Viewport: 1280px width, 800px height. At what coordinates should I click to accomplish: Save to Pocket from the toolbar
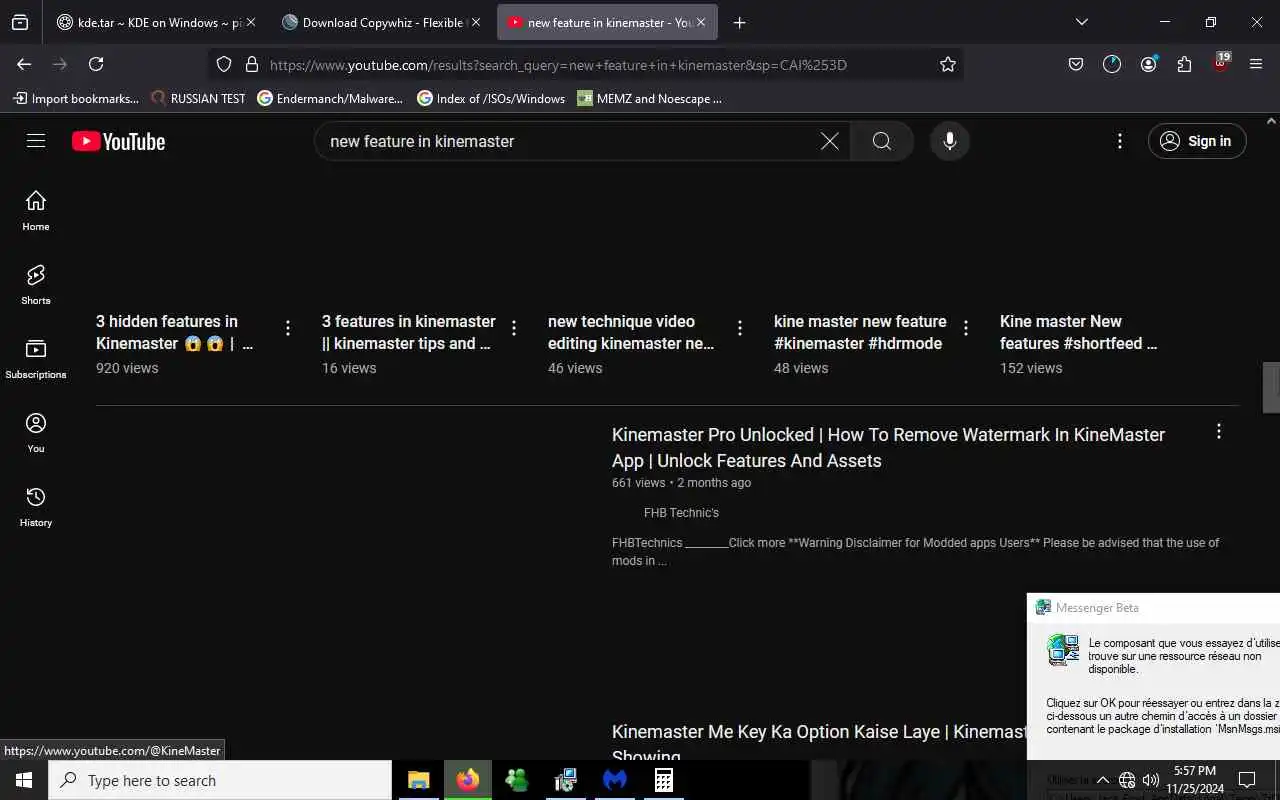coord(1076,64)
